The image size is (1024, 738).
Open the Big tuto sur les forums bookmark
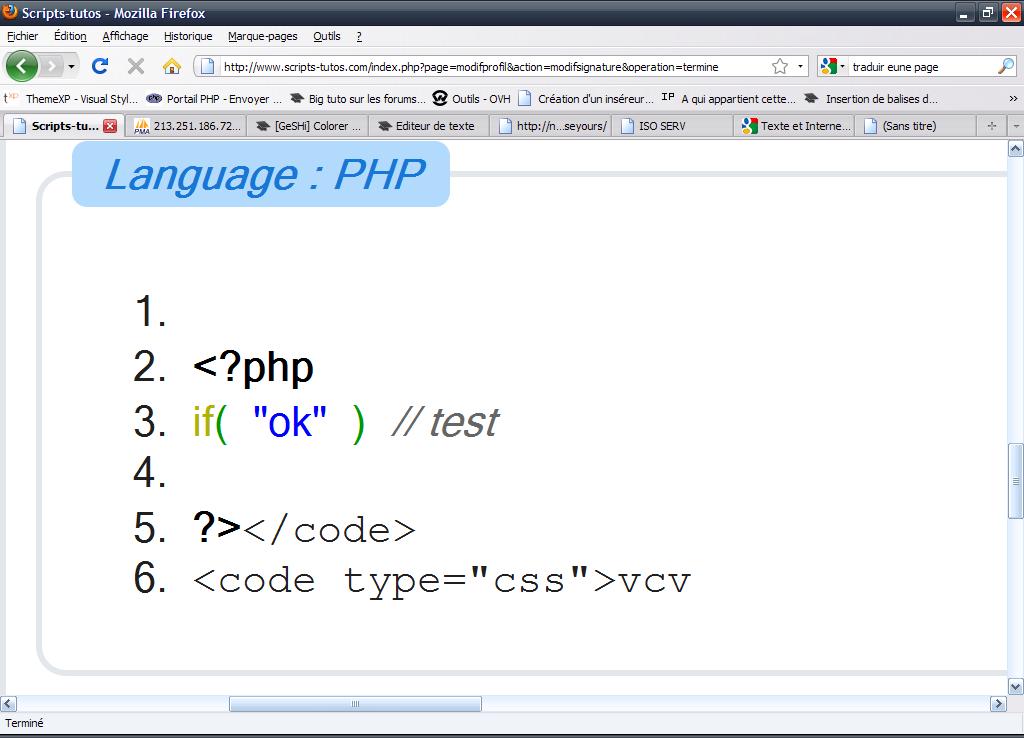356,99
